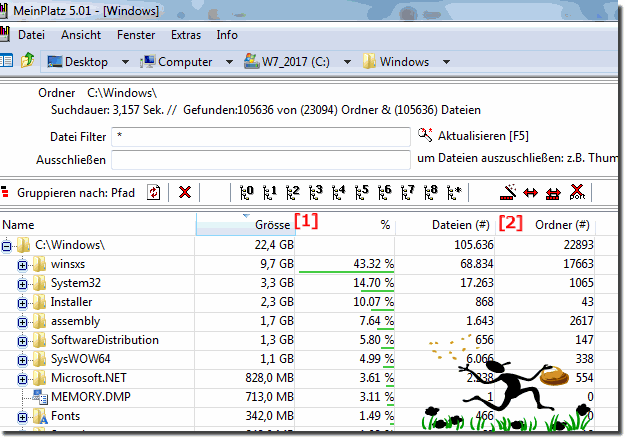The image size is (625, 438).
Task: Open the Extras menu
Action: [x=186, y=35]
